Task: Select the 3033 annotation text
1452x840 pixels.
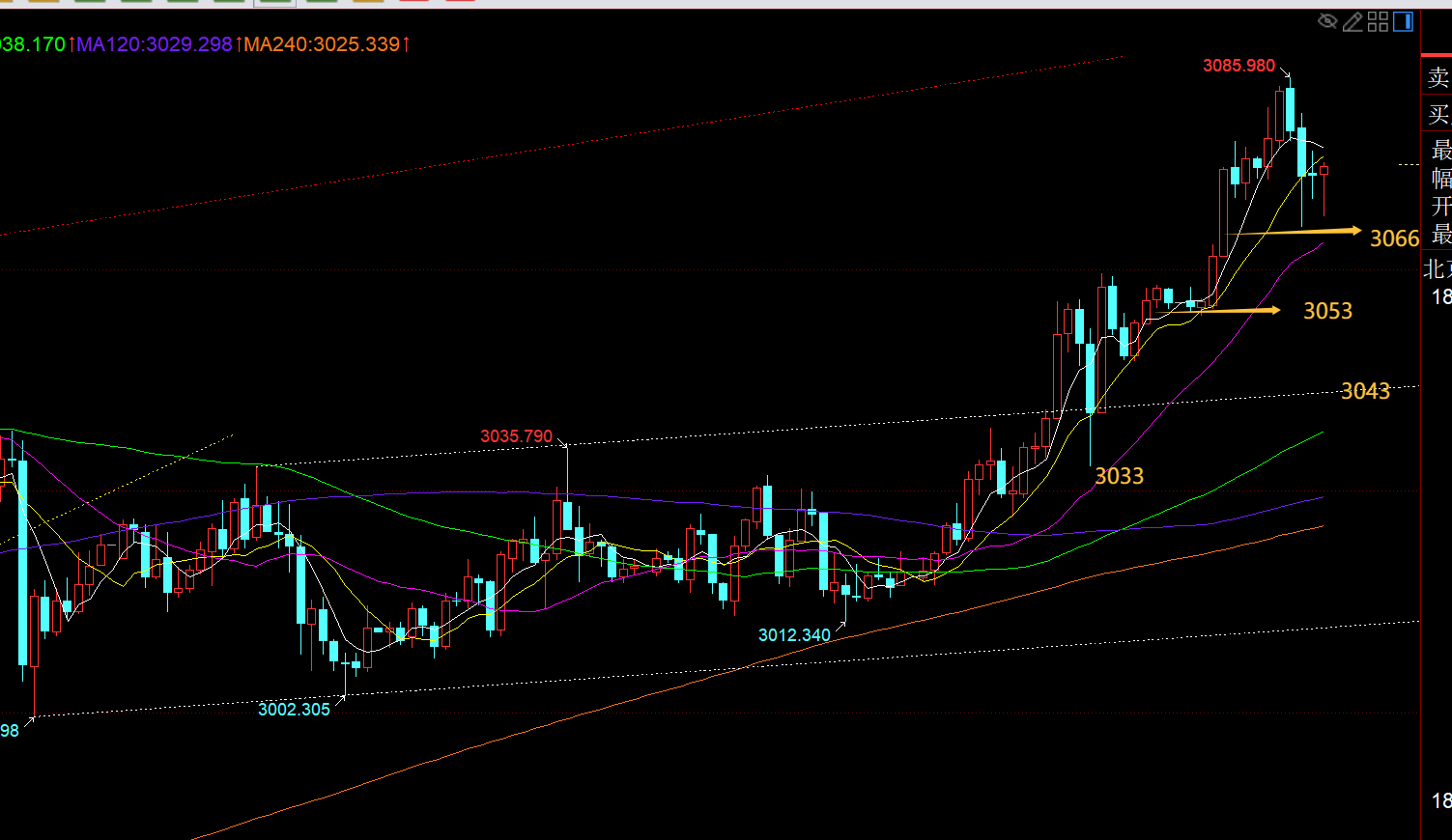Action: pos(1119,476)
